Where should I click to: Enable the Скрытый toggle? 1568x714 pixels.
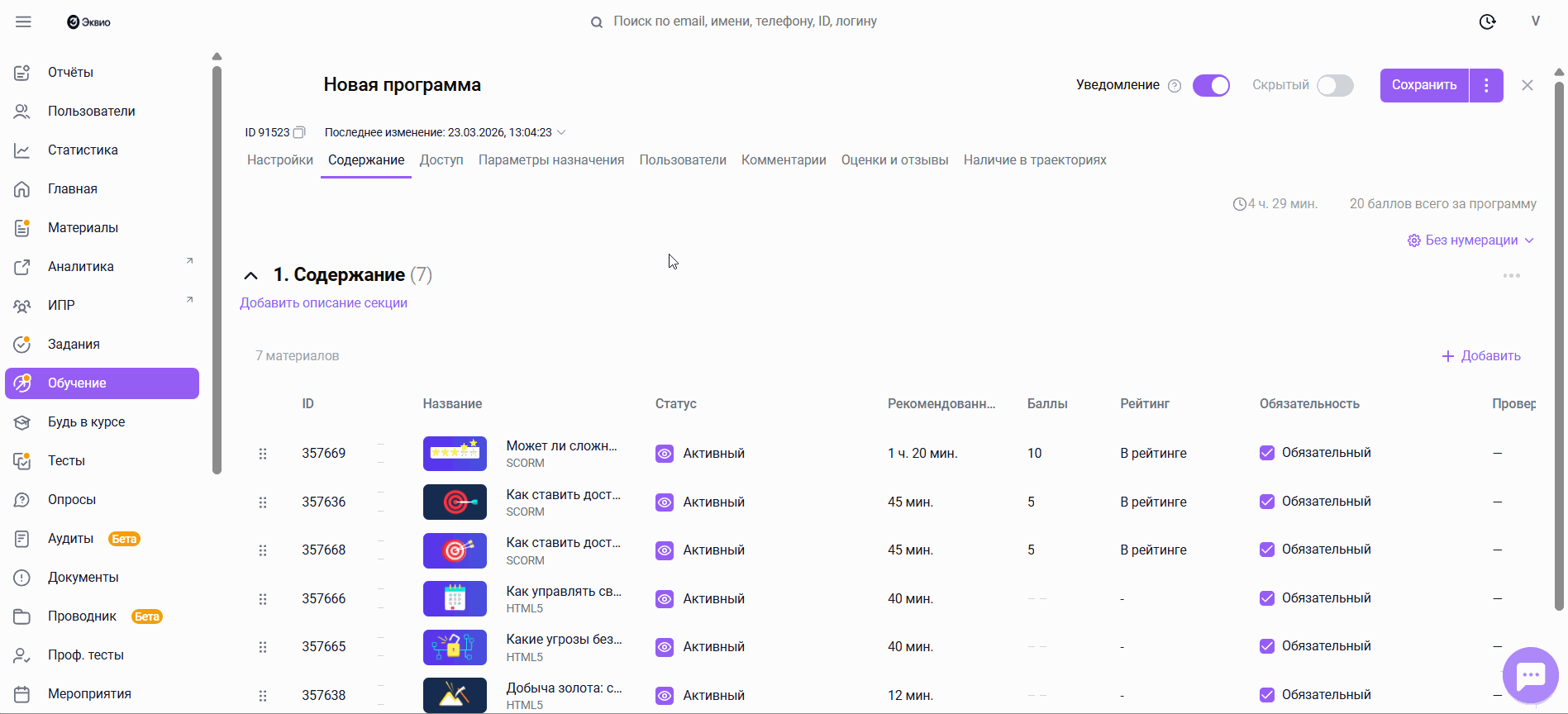(1335, 85)
